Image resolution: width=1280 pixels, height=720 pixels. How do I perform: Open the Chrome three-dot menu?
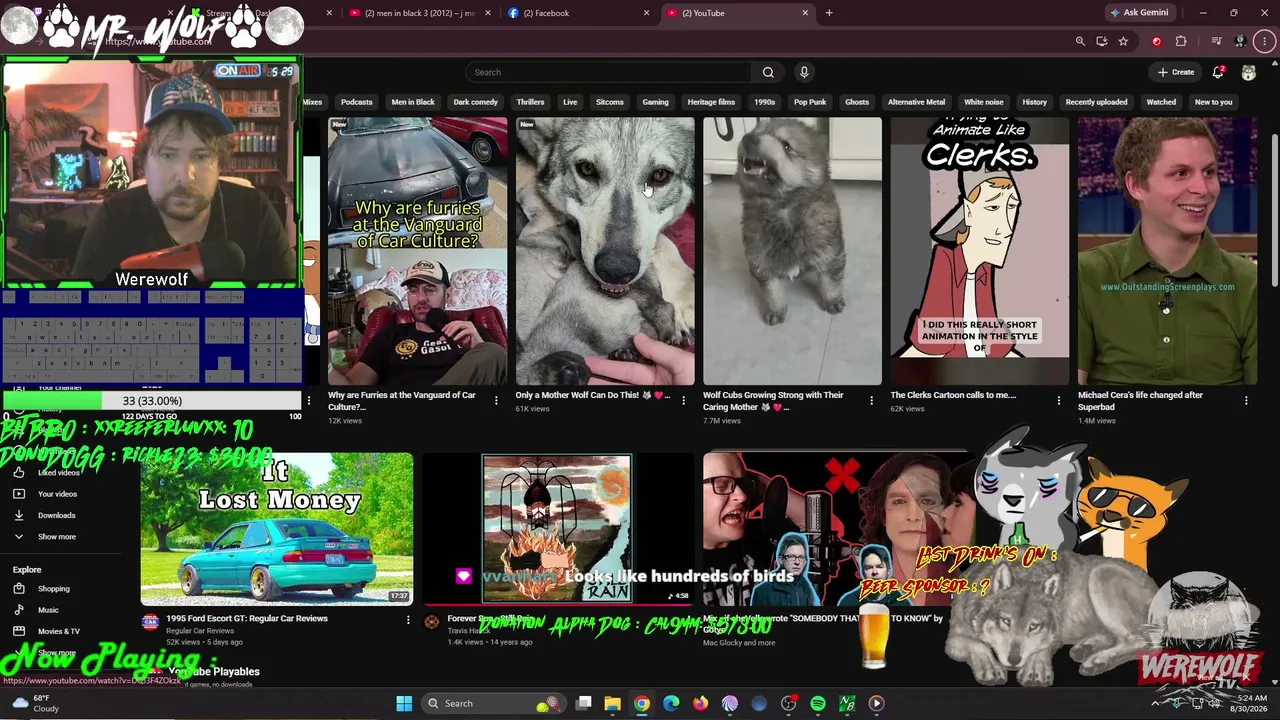click(1264, 41)
